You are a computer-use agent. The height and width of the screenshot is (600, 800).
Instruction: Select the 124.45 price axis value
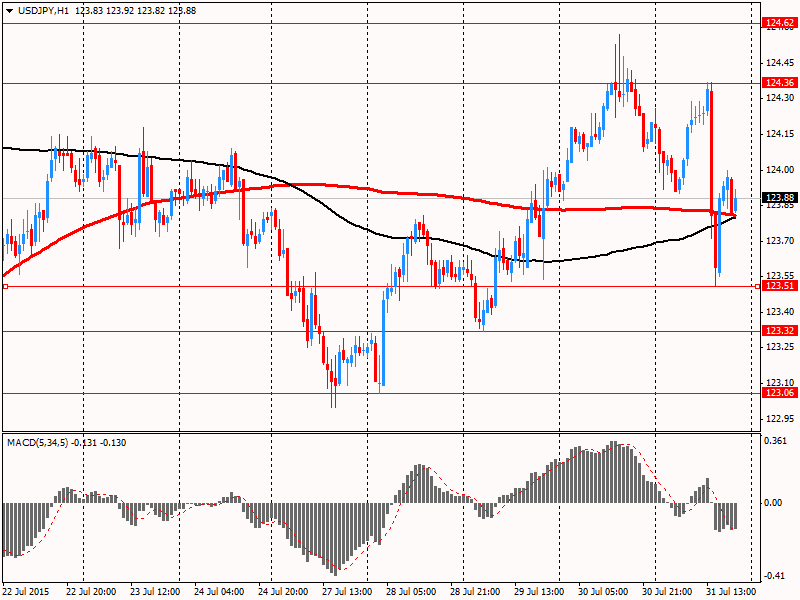pyautogui.click(x=780, y=63)
